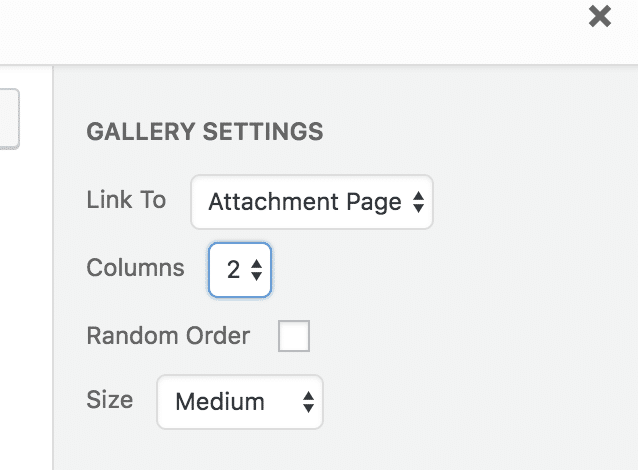The width and height of the screenshot is (638, 470).
Task: Click the Columns label
Action: click(136, 268)
